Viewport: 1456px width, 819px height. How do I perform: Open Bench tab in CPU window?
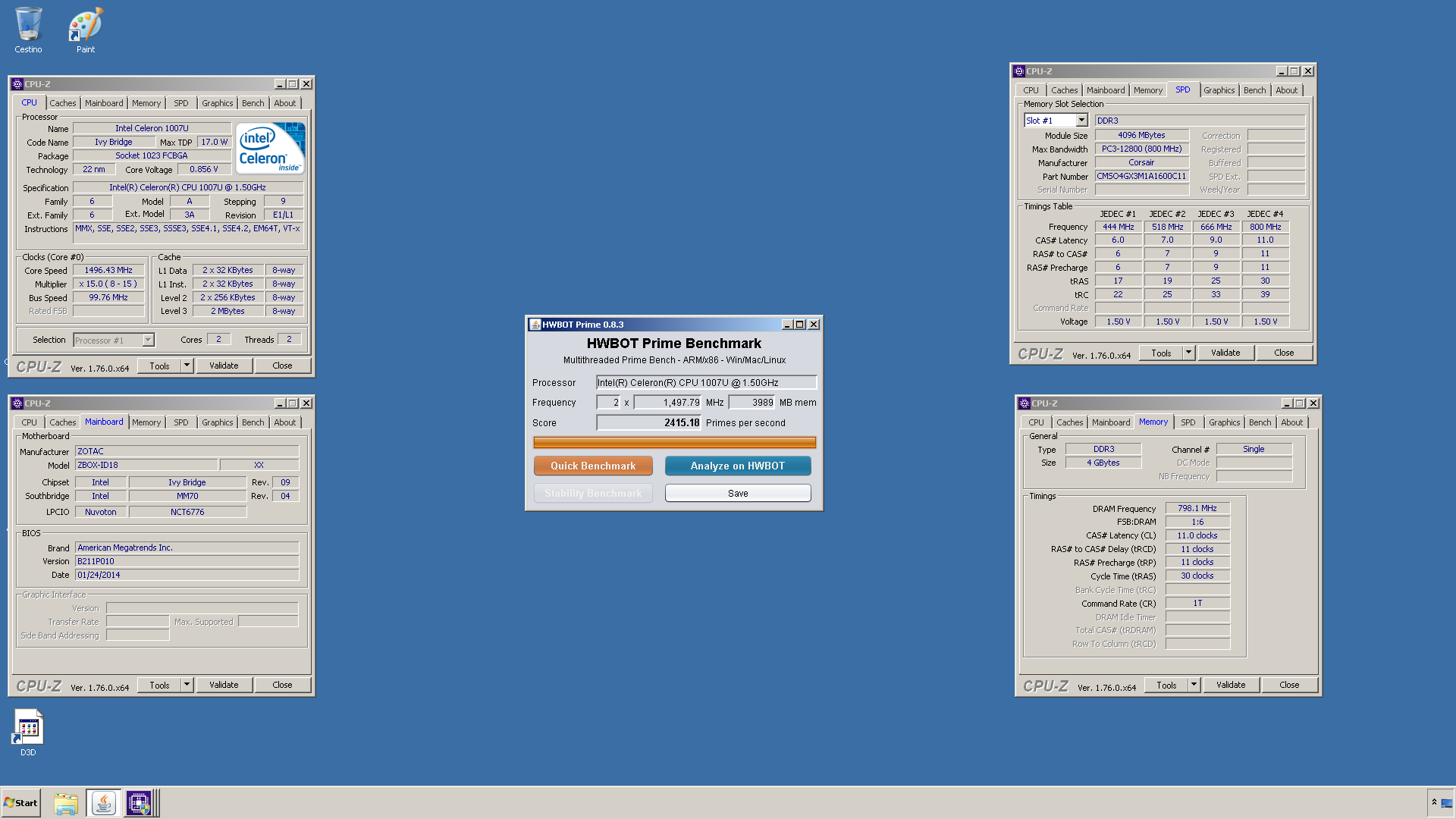(253, 103)
